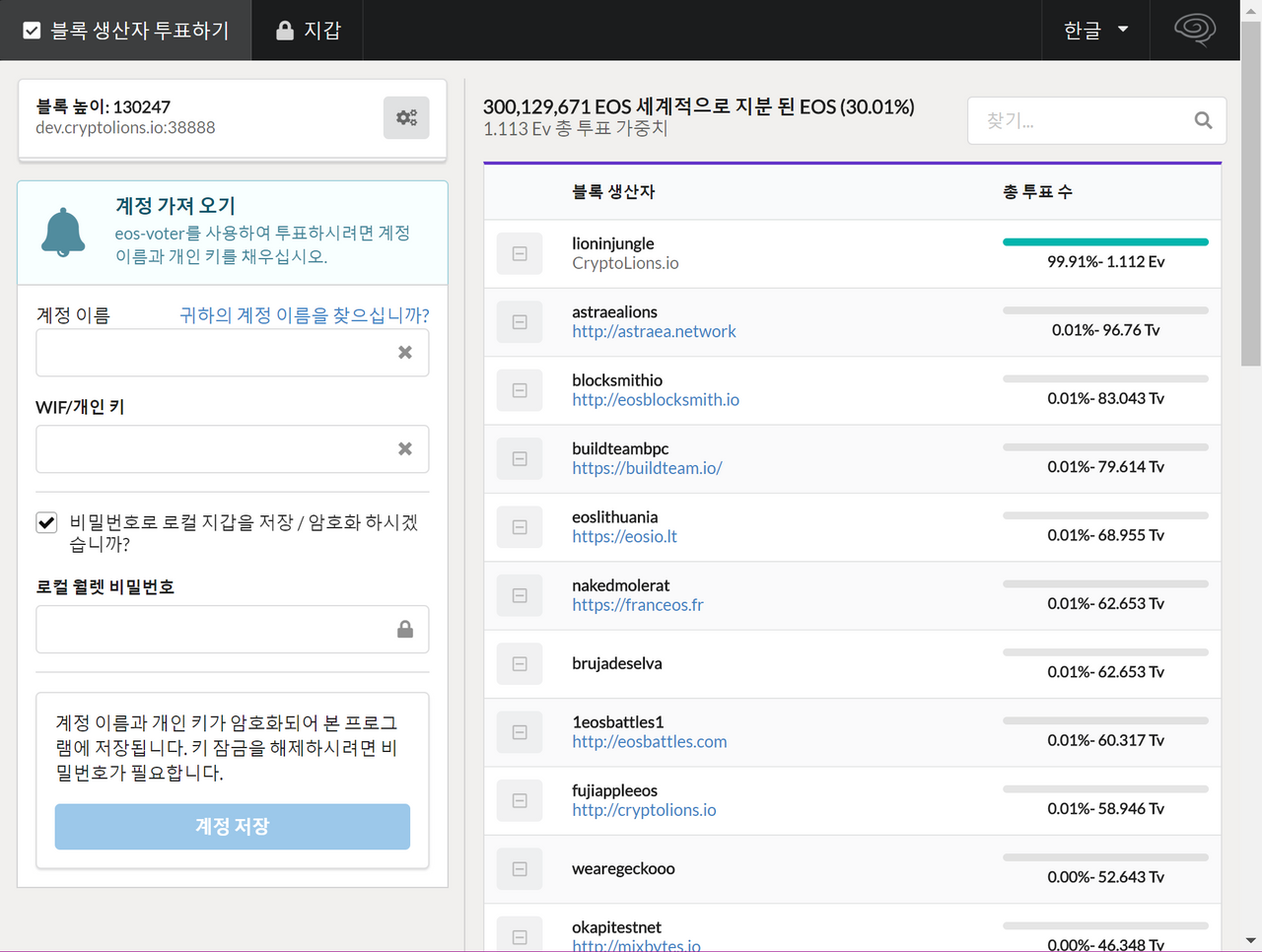Open the 블록 생산자 투표하기 tab
The image size is (1262, 952).
126,31
